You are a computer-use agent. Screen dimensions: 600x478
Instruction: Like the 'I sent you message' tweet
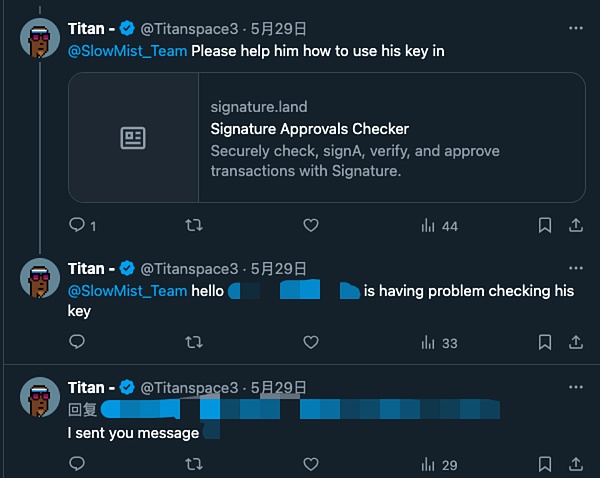point(310,464)
